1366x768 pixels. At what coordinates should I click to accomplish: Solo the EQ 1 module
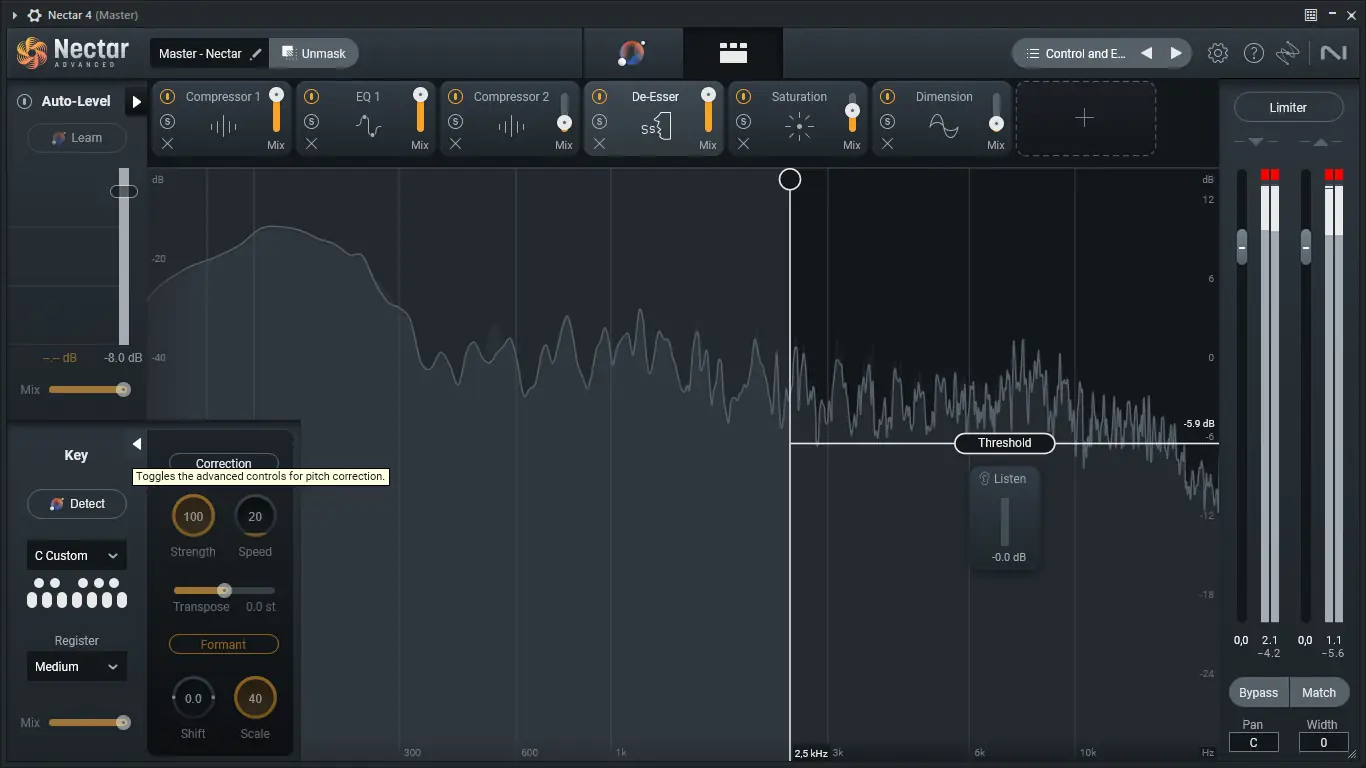tap(311, 121)
